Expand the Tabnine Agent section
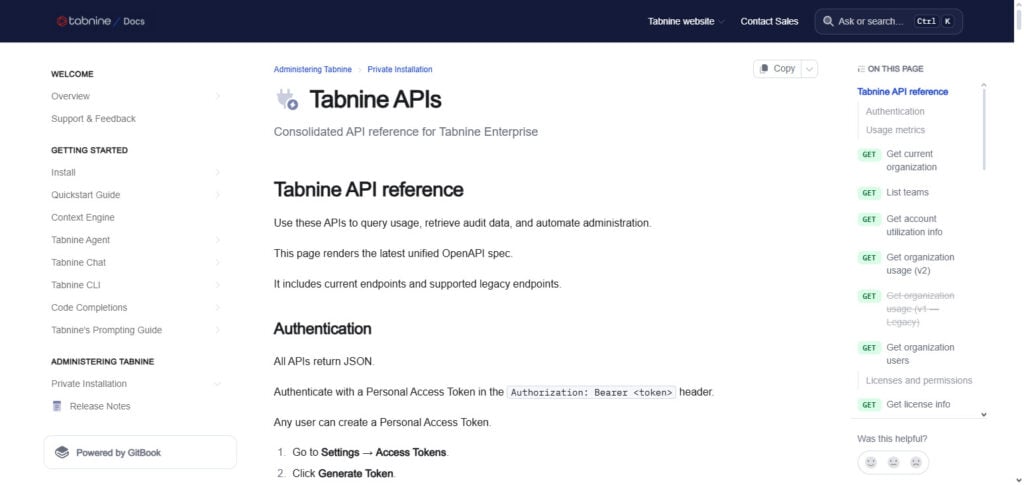1024x485 pixels. [217, 240]
